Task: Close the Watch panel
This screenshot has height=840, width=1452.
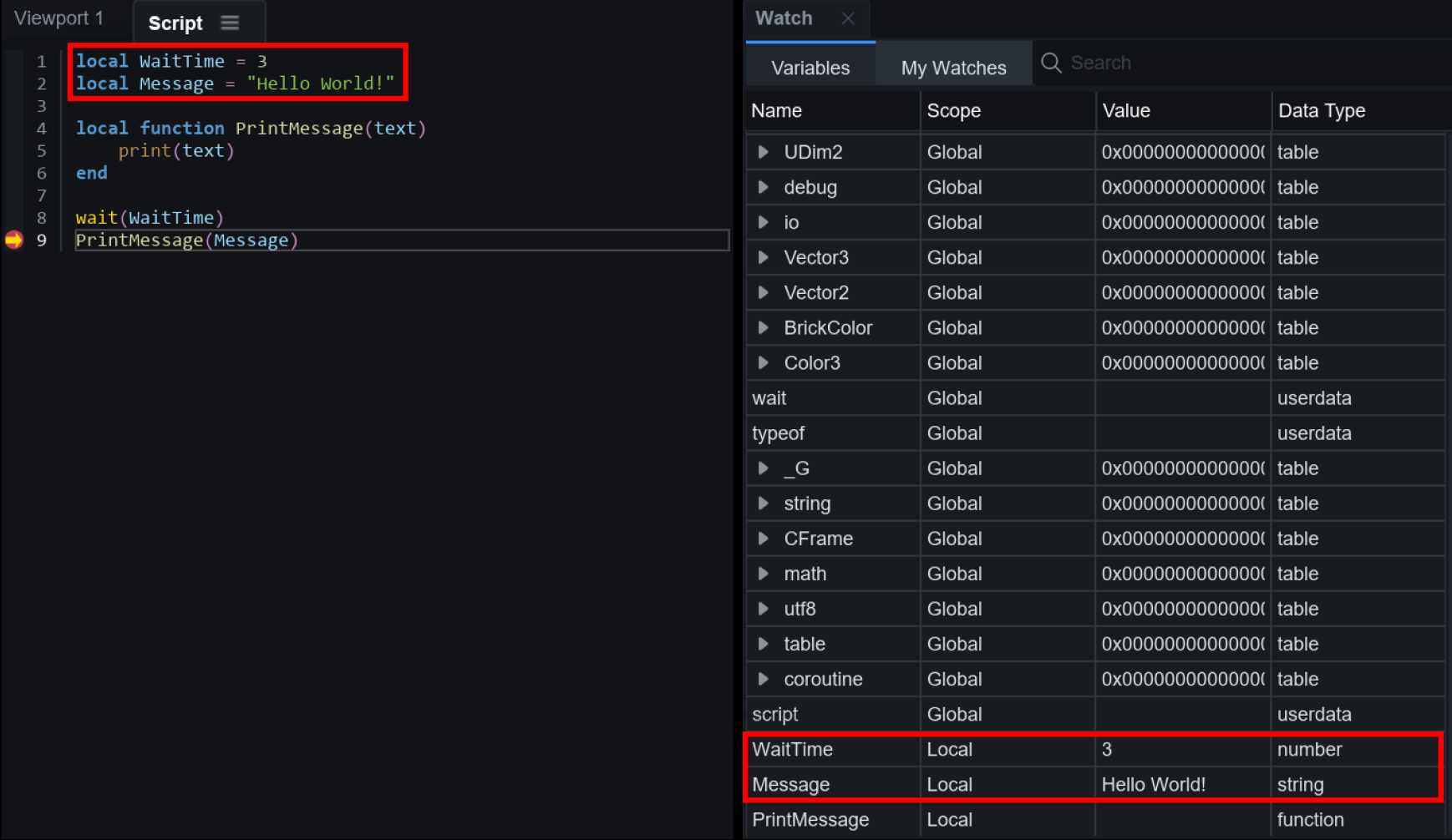Action: tap(848, 18)
